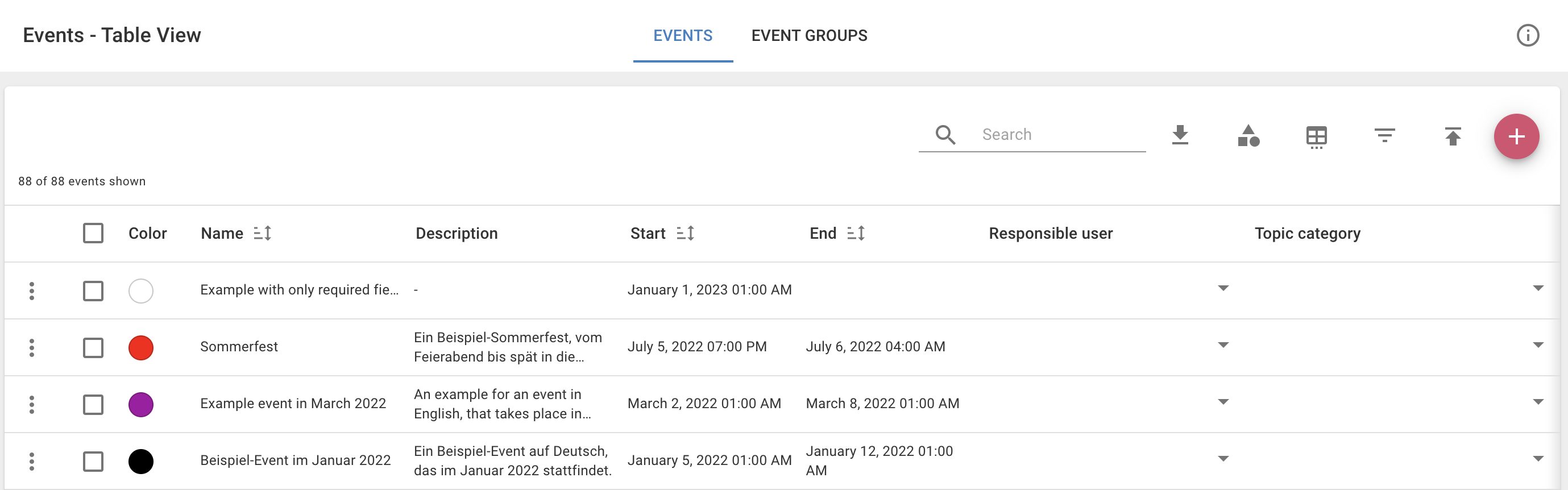Open the filter list icon
This screenshot has width=1568, height=490.
(x=1384, y=135)
